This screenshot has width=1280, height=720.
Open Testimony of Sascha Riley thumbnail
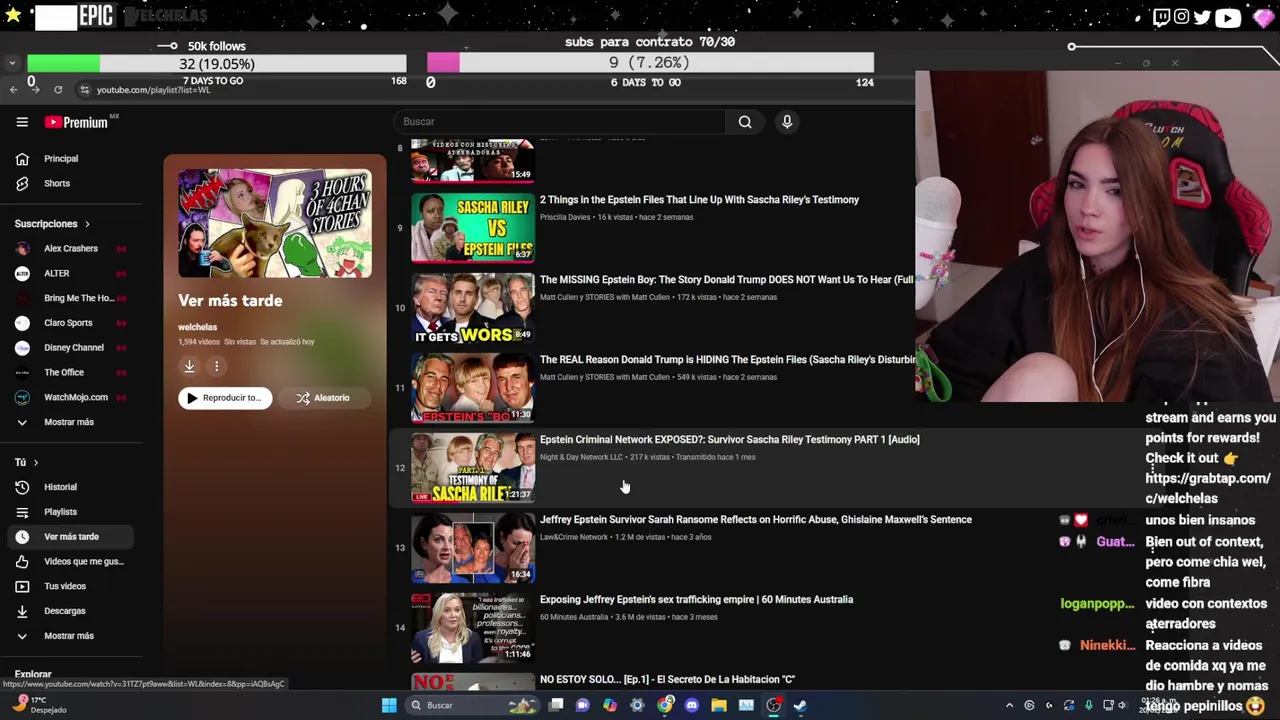click(x=473, y=468)
